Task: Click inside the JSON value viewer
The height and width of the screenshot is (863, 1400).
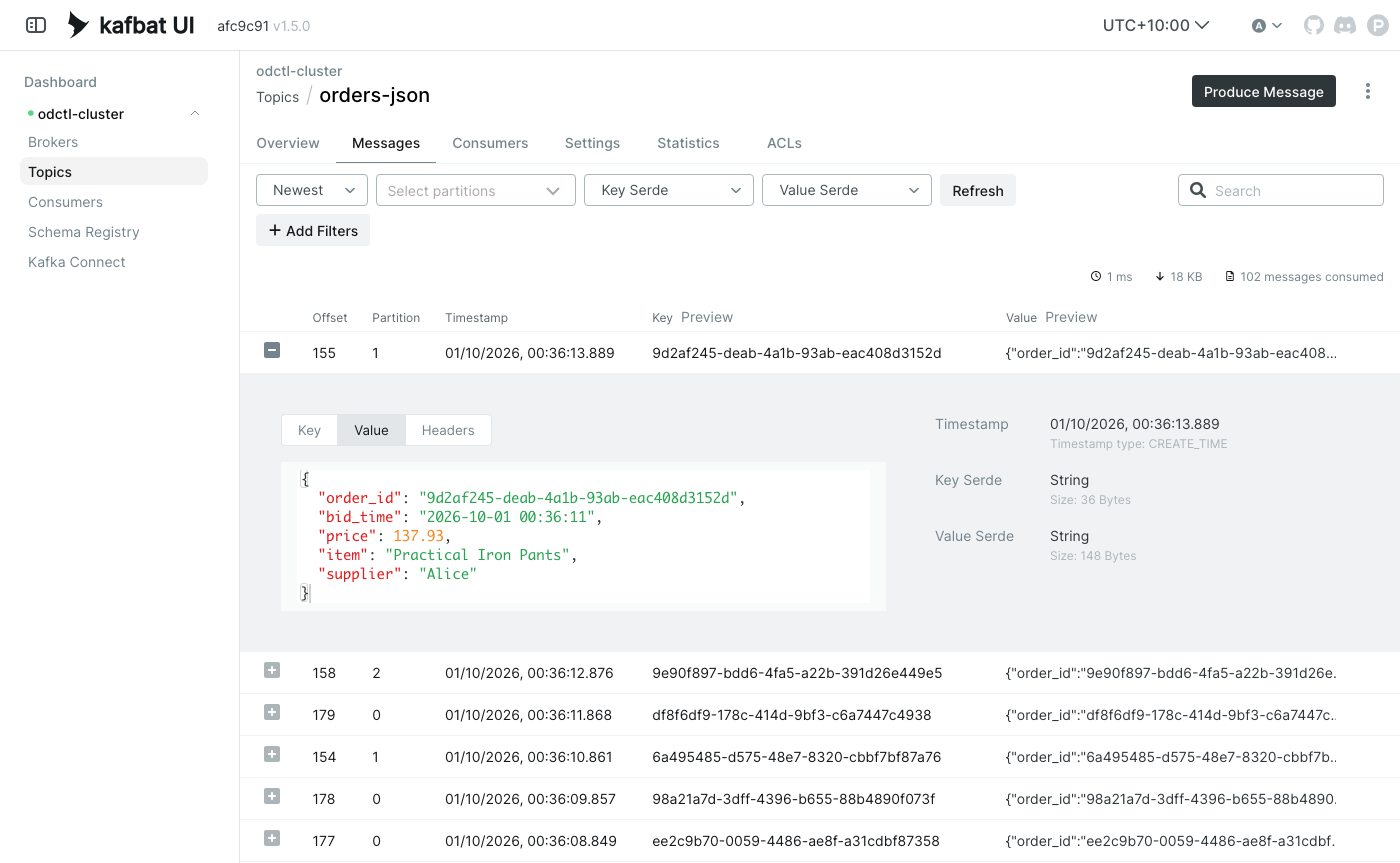Action: 584,536
